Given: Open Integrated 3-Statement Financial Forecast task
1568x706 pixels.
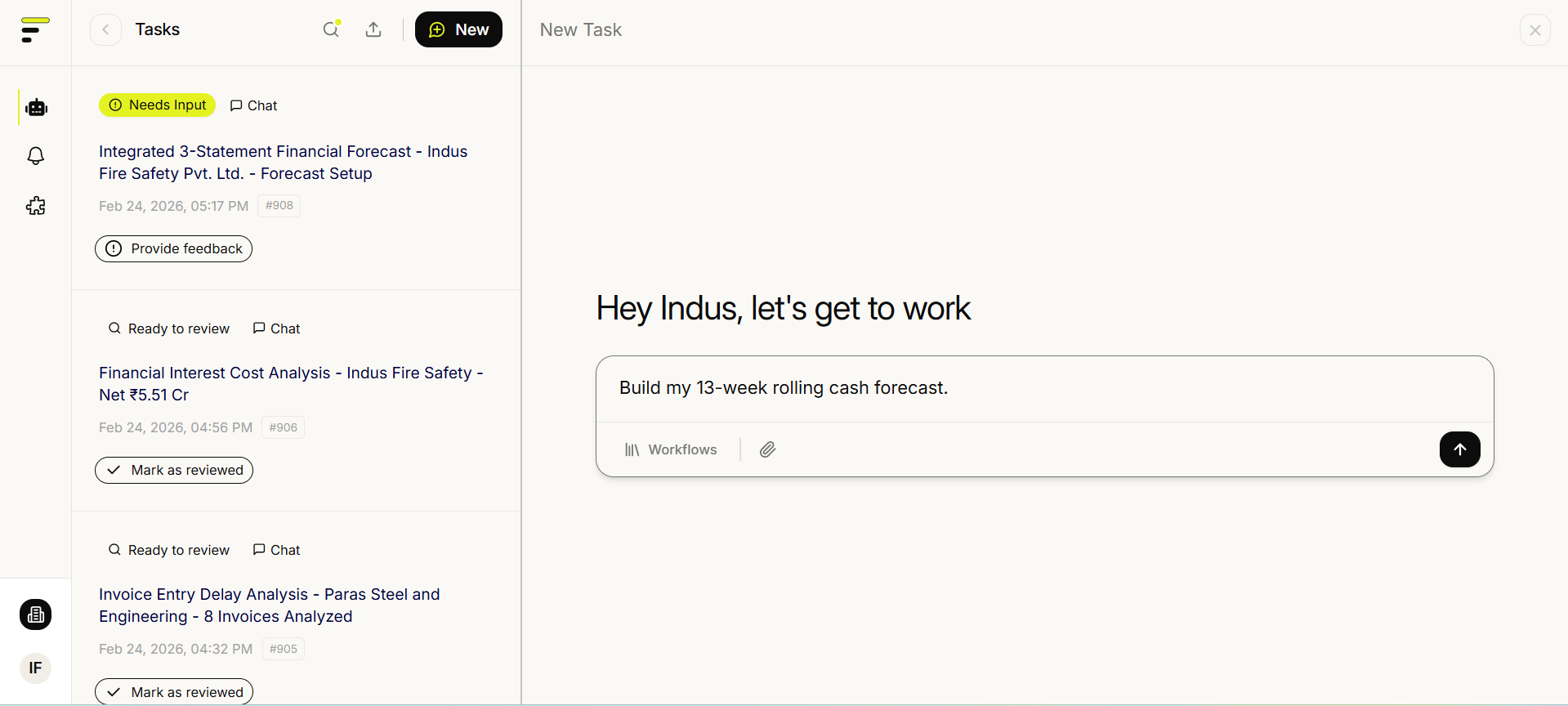Looking at the screenshot, I should [x=283, y=163].
